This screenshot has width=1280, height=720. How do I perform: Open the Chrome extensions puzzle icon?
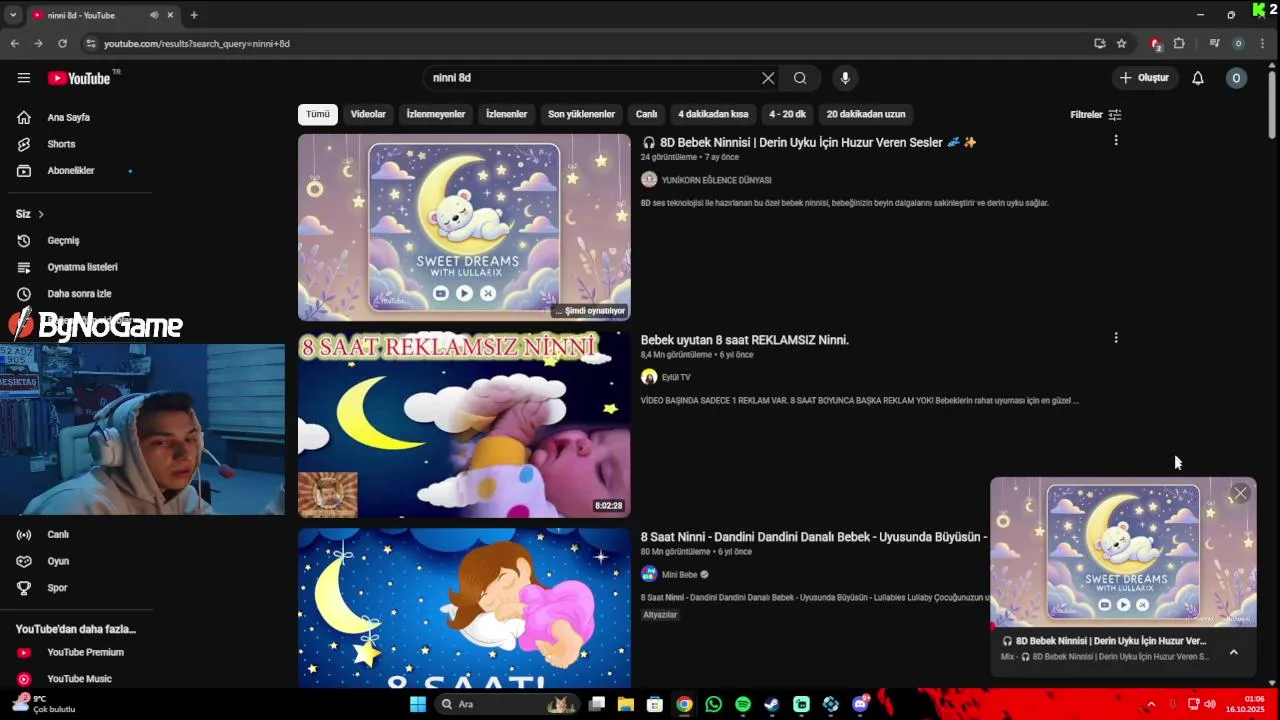(1179, 43)
